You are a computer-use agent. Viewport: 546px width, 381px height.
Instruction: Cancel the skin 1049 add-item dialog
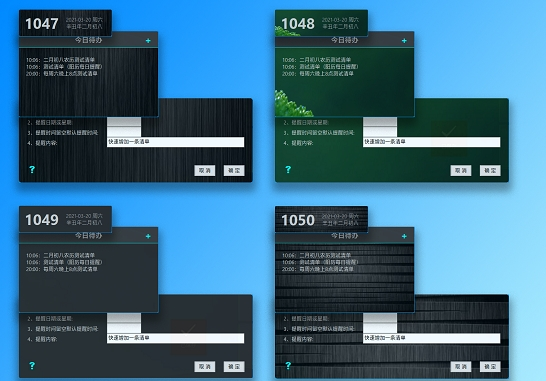205,366
